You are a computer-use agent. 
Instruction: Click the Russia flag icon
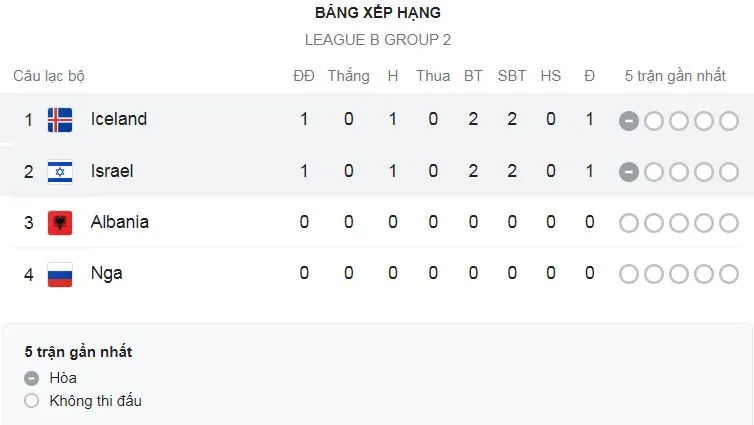coord(60,273)
